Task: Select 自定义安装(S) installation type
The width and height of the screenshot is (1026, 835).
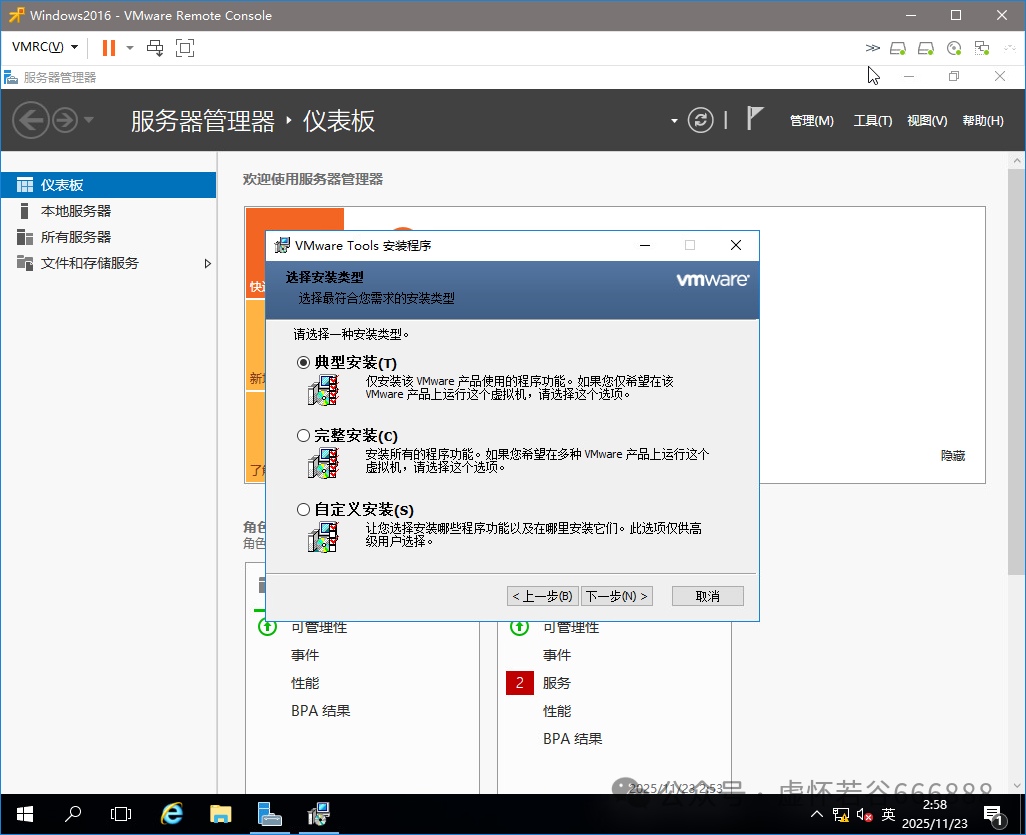Action: coord(303,509)
